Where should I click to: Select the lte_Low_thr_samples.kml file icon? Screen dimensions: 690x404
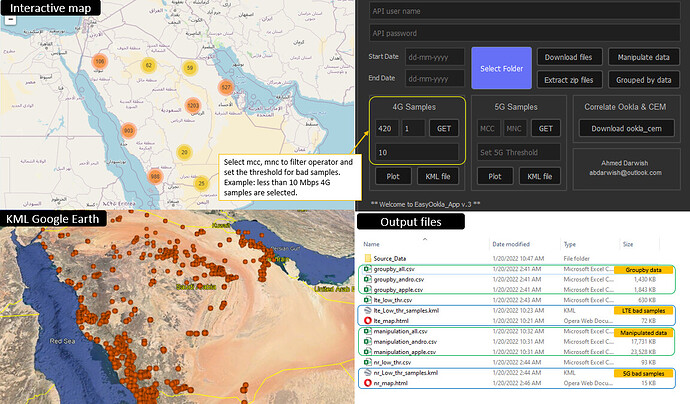368,310
